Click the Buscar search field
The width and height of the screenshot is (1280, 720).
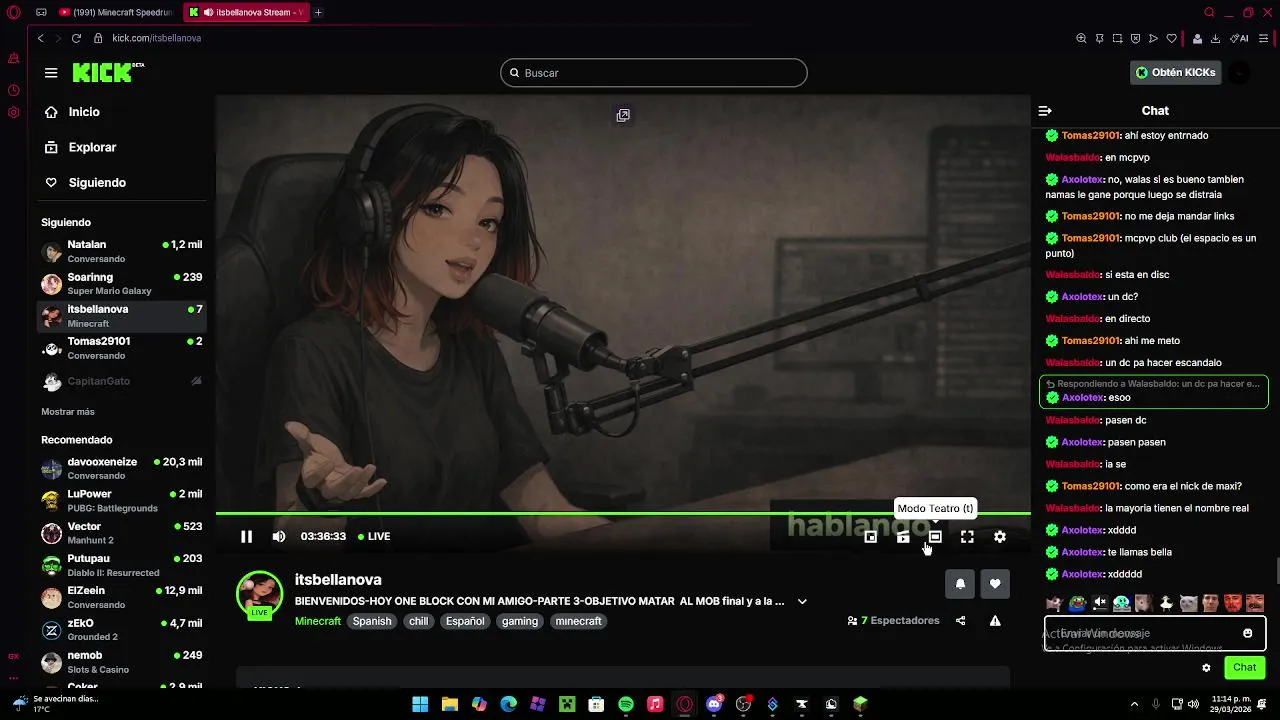(654, 73)
